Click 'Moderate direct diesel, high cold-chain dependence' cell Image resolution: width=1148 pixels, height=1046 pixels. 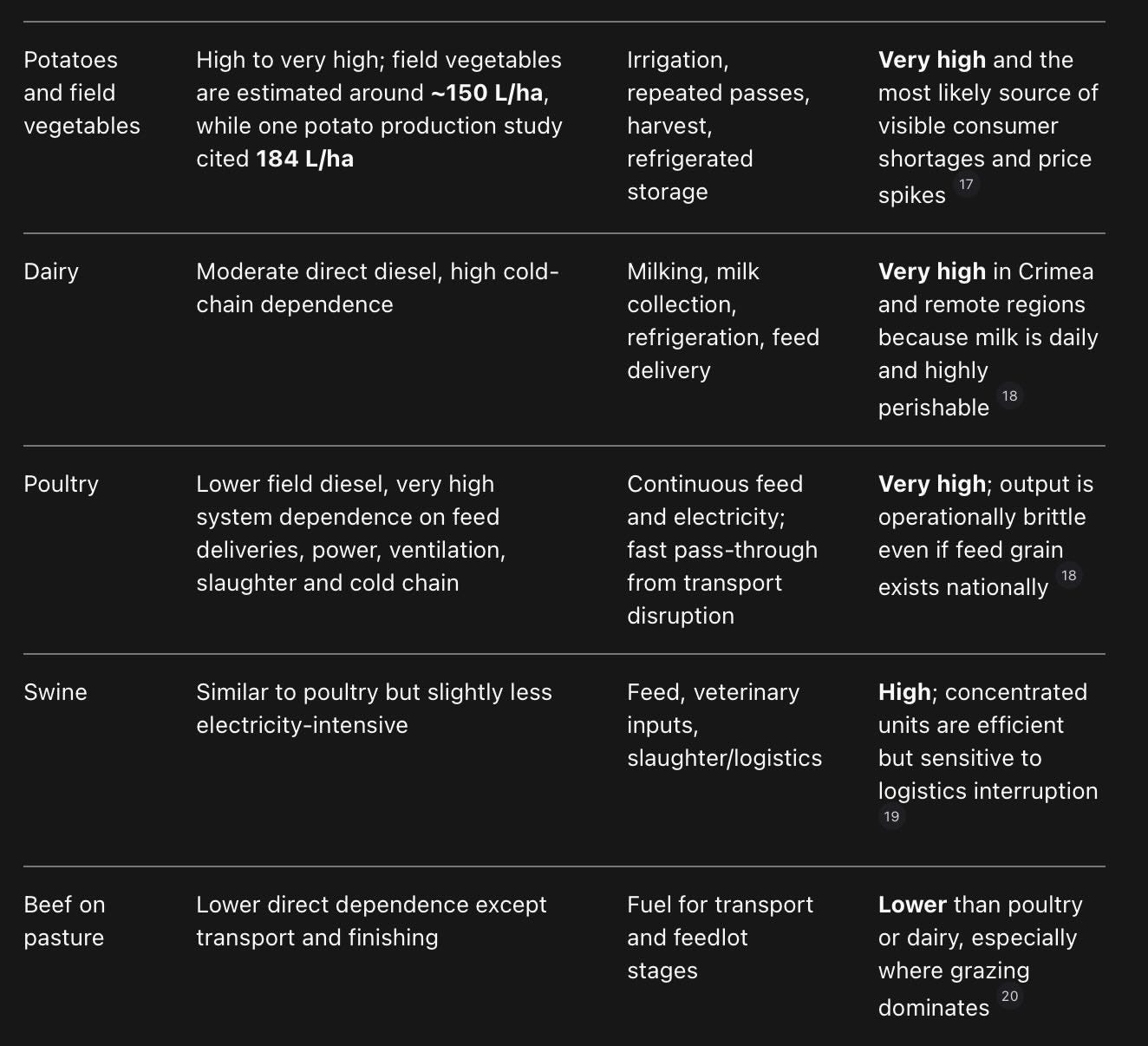point(377,288)
